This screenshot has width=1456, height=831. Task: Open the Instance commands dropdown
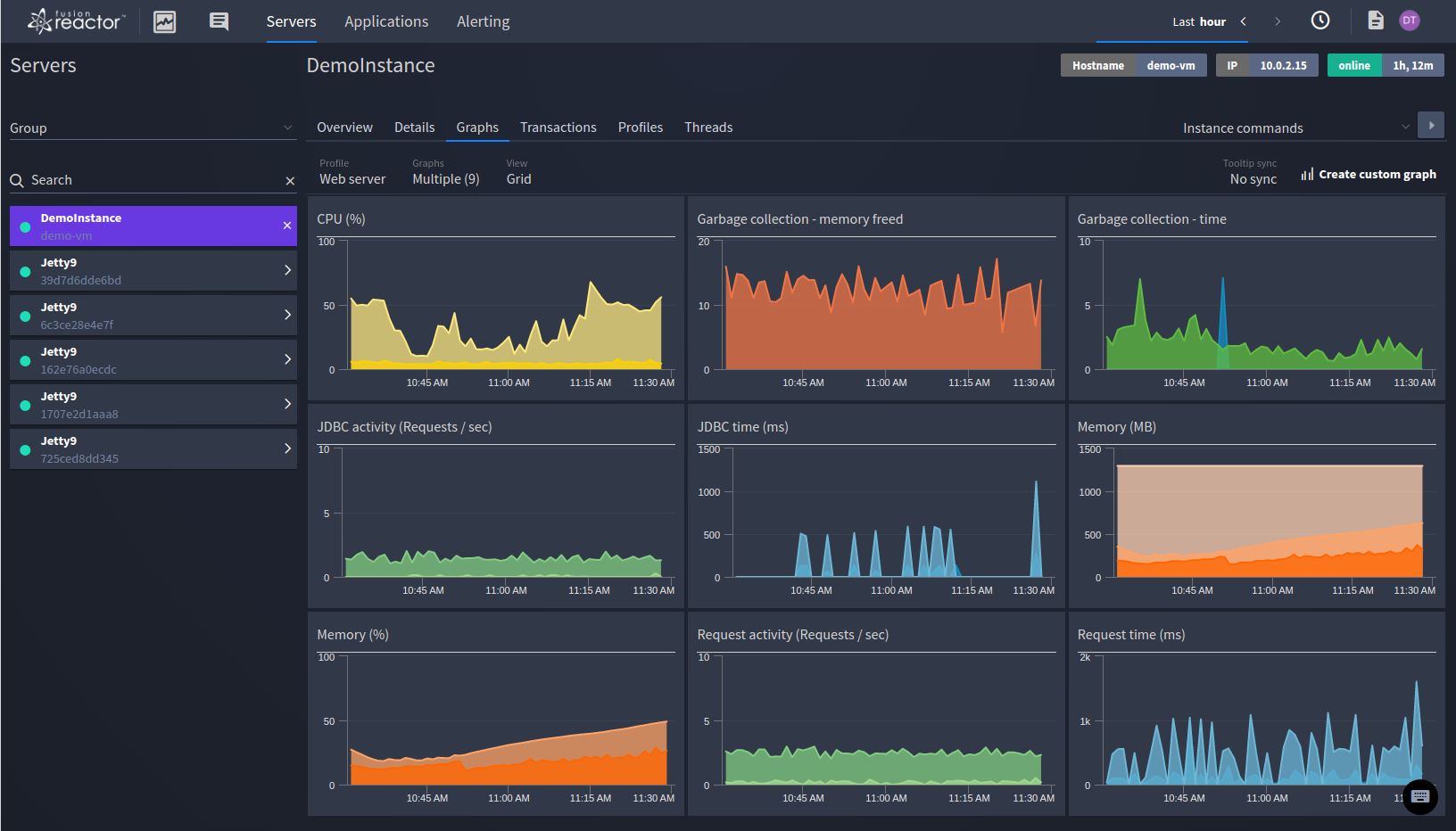click(x=1295, y=128)
